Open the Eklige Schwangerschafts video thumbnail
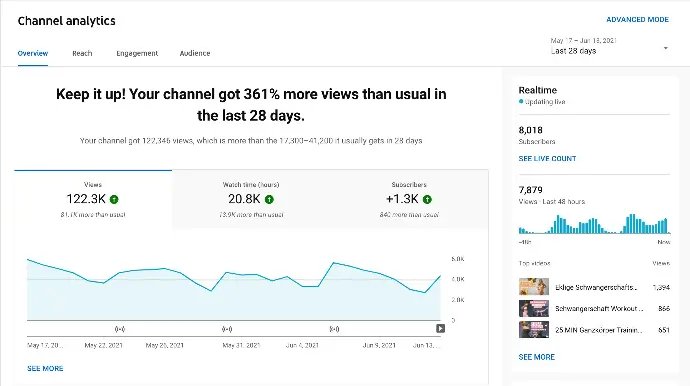Viewport: 690px width, 386px height. pos(534,287)
